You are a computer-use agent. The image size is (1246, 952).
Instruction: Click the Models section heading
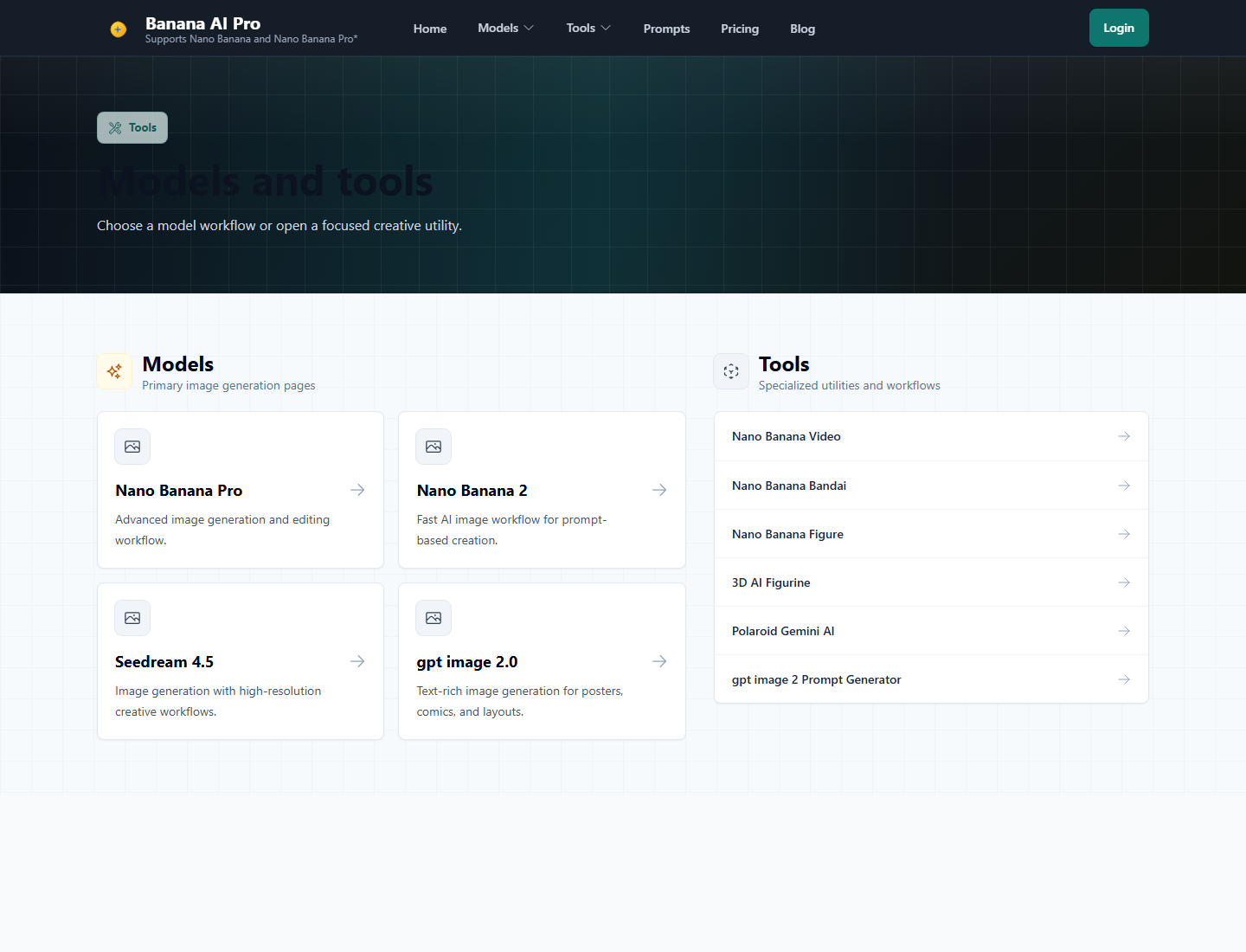pos(177,364)
